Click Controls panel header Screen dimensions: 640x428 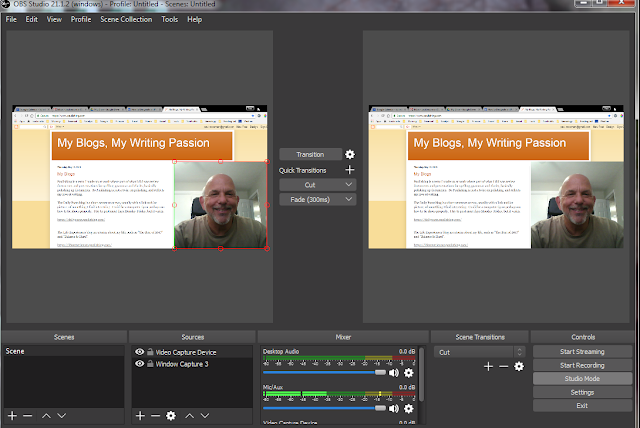583,337
